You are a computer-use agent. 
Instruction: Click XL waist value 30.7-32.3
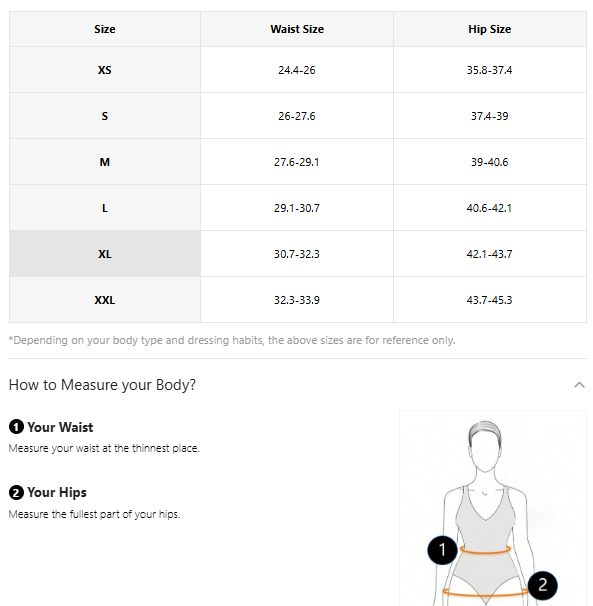(x=297, y=254)
